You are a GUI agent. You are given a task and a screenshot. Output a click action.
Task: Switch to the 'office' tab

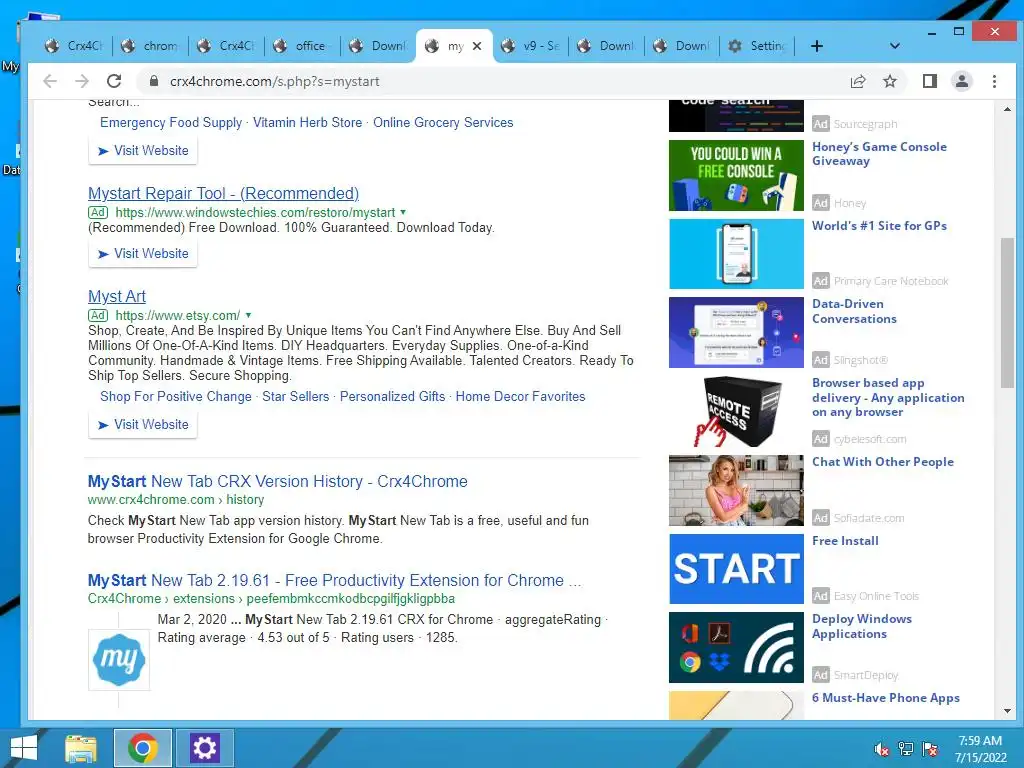pos(302,46)
